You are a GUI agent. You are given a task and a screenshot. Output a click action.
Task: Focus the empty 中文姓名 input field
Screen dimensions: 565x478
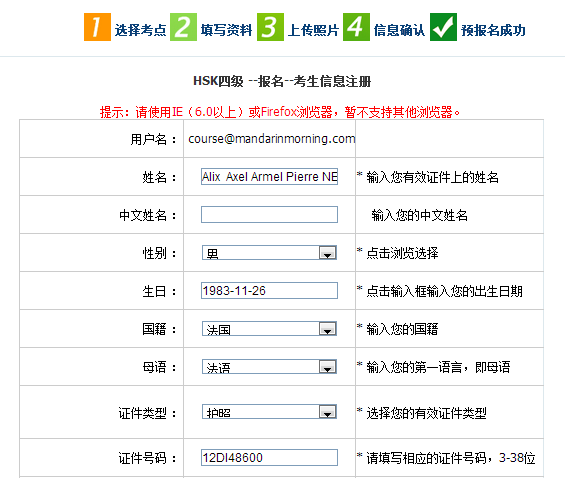270,214
